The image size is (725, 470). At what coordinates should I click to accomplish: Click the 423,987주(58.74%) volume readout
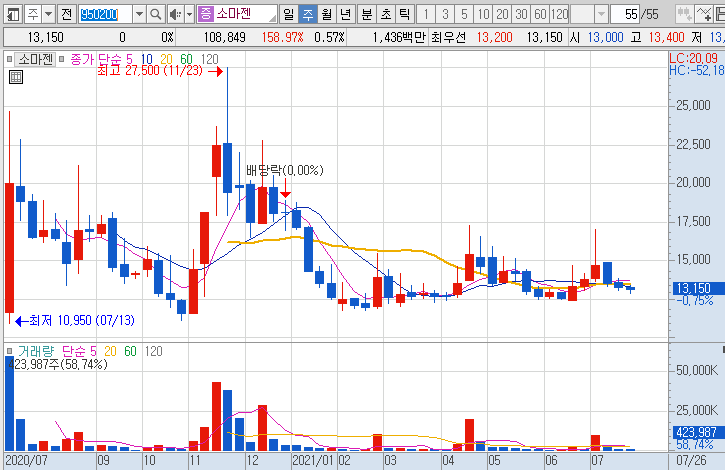tap(58, 364)
